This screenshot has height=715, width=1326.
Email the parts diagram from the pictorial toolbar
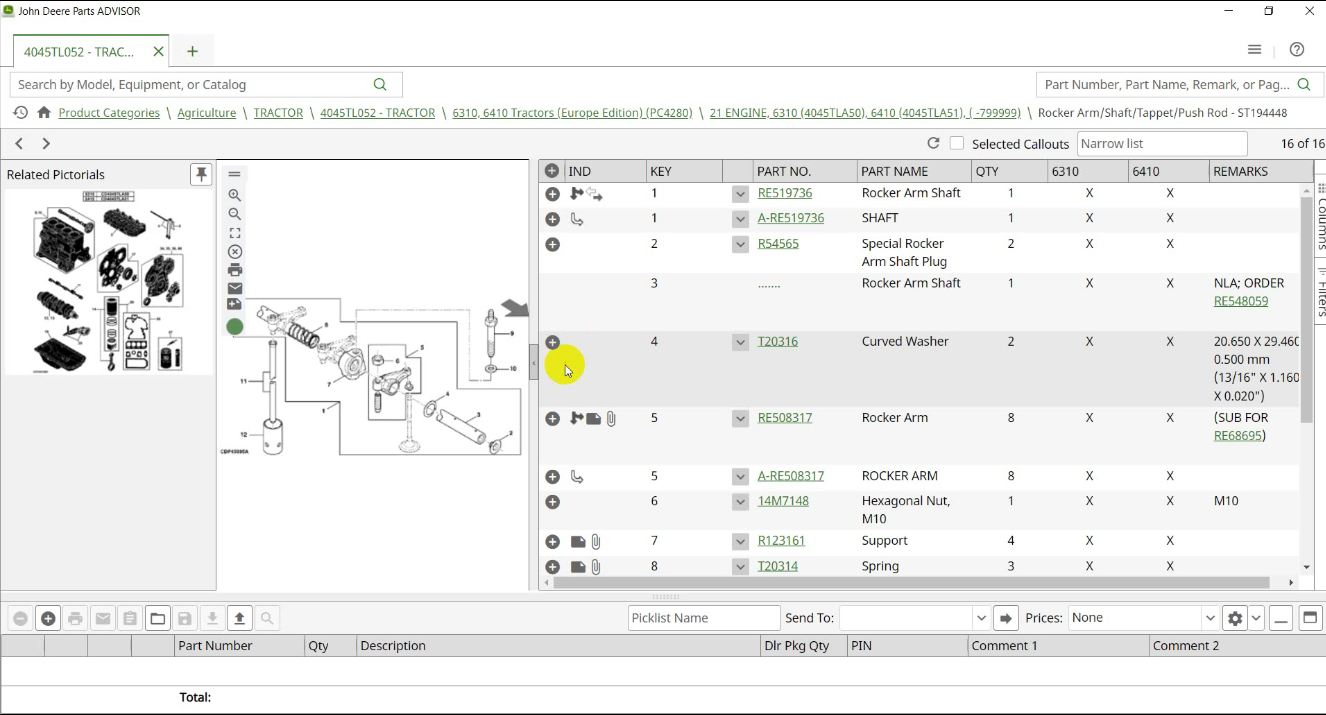[235, 288]
